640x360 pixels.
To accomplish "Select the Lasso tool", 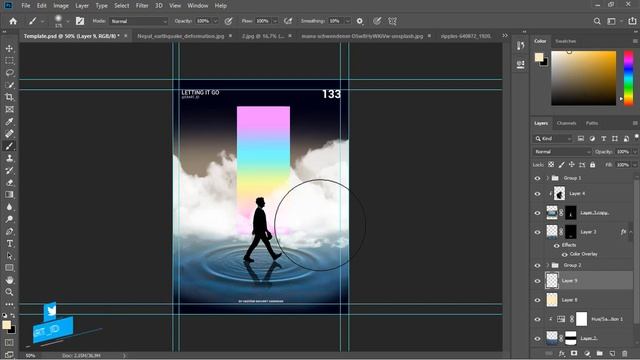I will click(9, 73).
